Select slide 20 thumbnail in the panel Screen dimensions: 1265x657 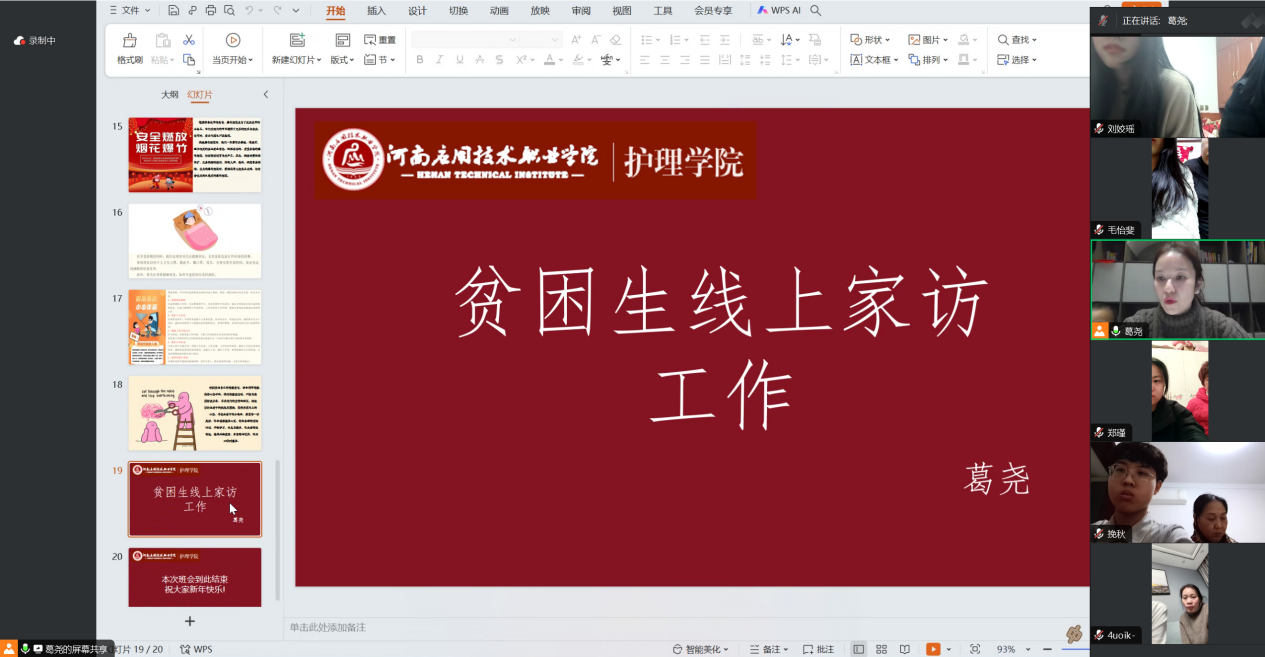[x=195, y=577]
